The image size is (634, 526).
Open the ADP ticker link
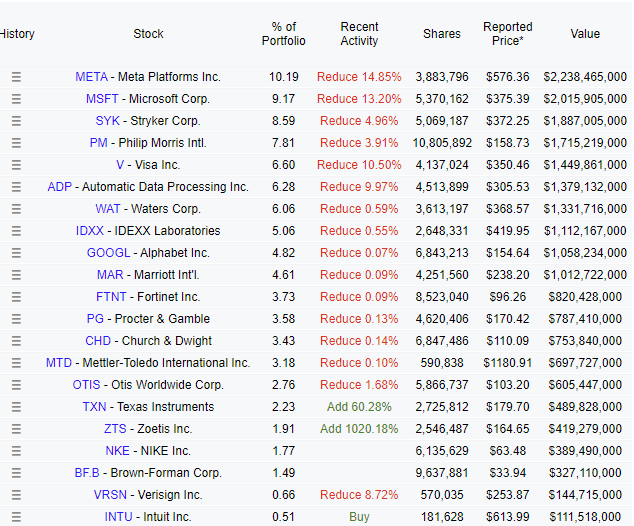[59, 187]
